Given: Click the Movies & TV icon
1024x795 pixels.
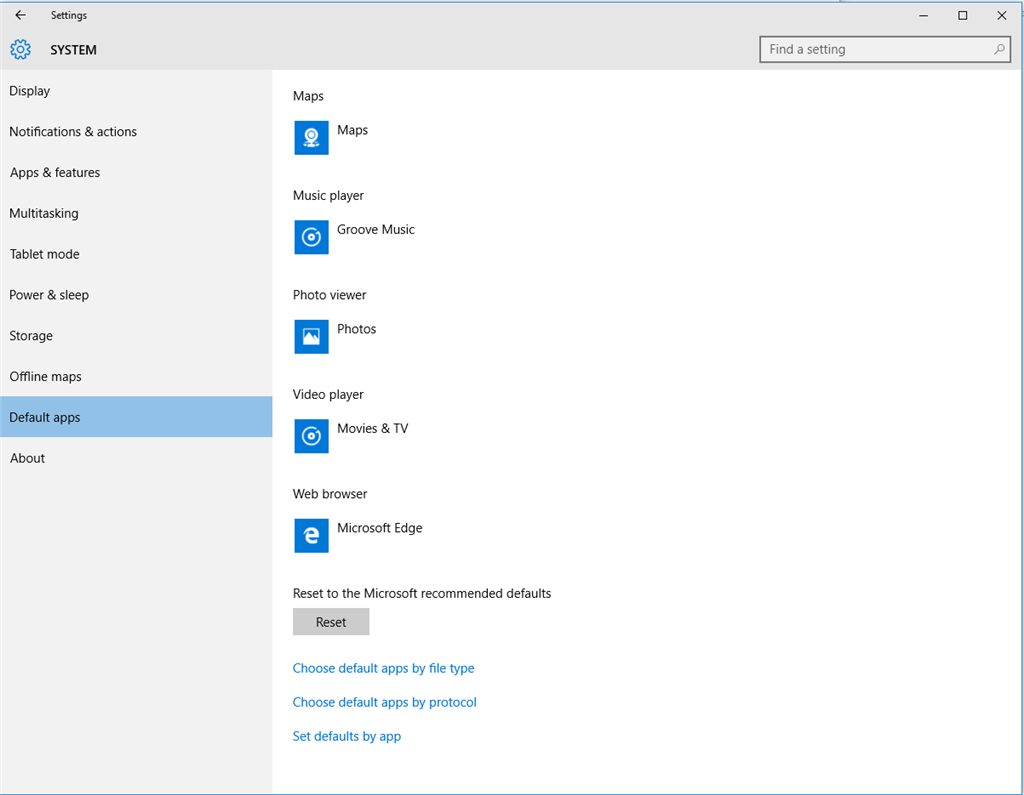Looking at the screenshot, I should [311, 436].
